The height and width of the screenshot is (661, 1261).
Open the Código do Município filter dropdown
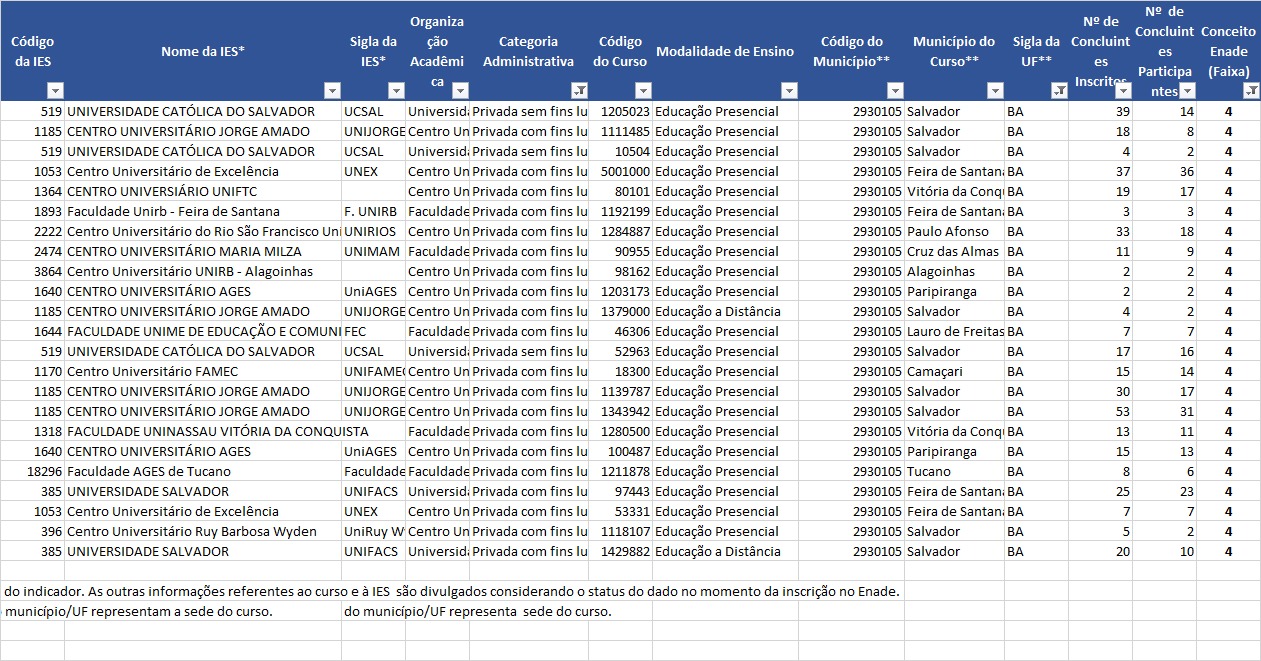click(894, 91)
